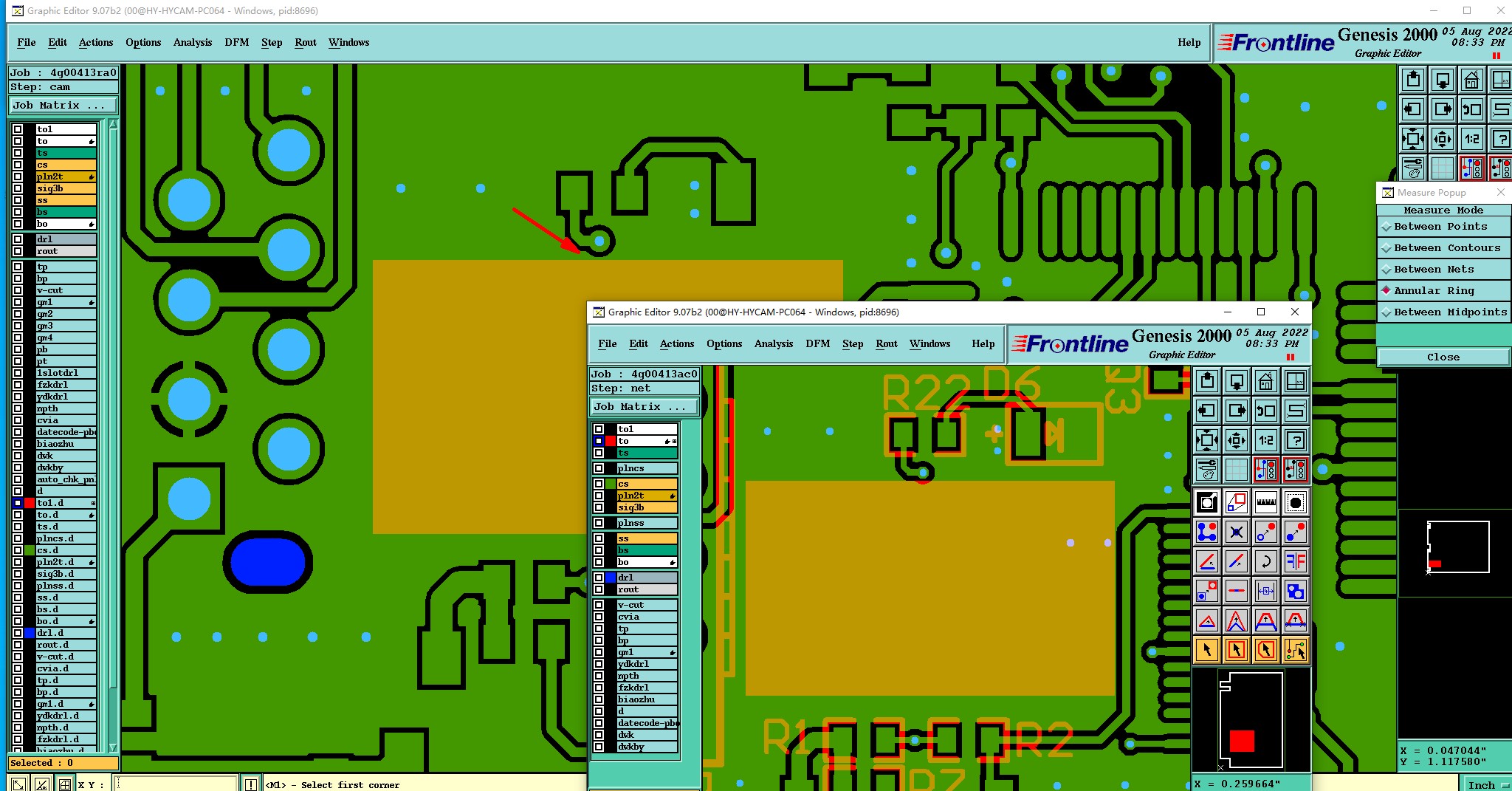Click the layer list scrollbar down arrow in the back window
Screen dimensions: 1512x791
pos(113,747)
